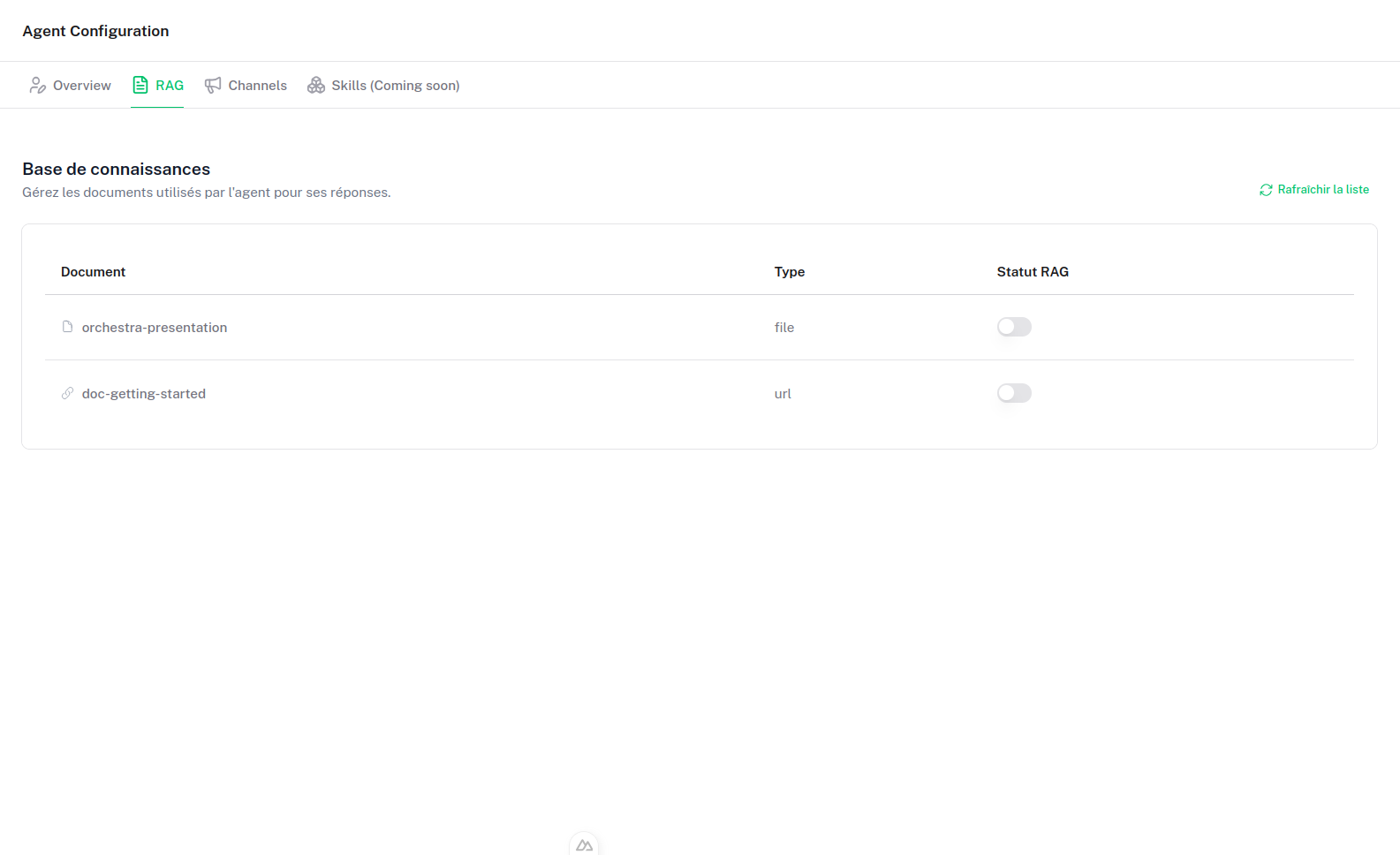Open the doc-getting-started document name
Image resolution: width=1400 pixels, height=855 pixels.
pos(144,394)
